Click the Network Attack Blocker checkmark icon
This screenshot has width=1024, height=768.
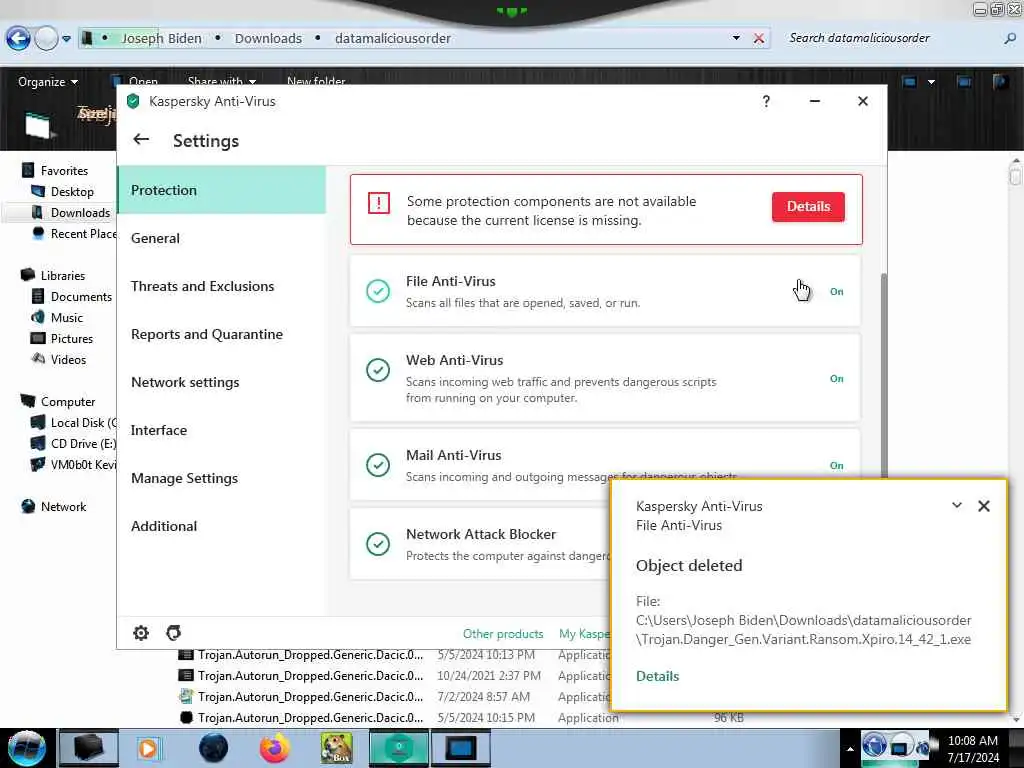point(377,544)
